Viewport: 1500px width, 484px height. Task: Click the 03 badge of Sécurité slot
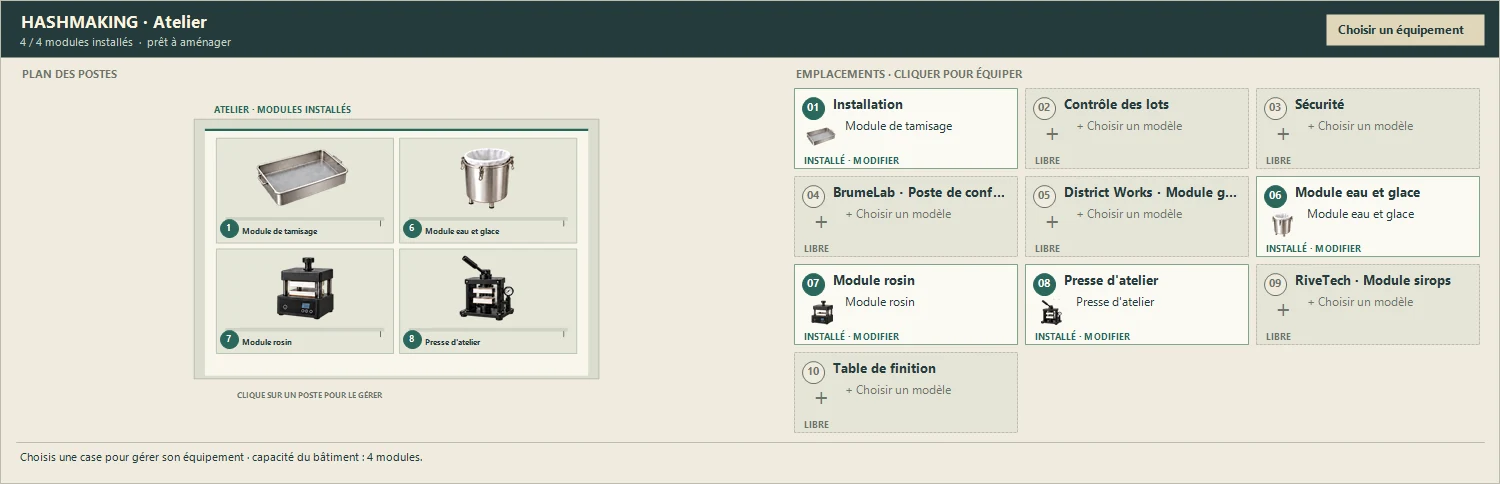(x=1275, y=107)
